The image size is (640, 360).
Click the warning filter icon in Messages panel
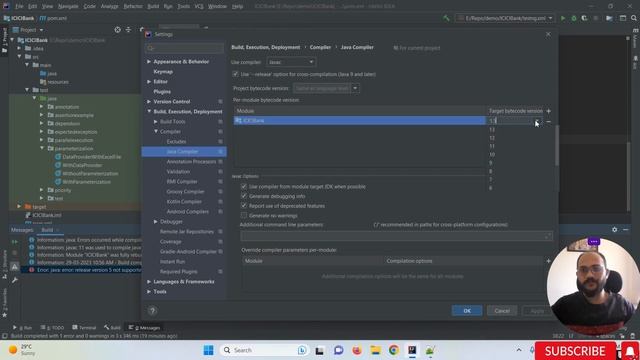click(x=15, y=267)
